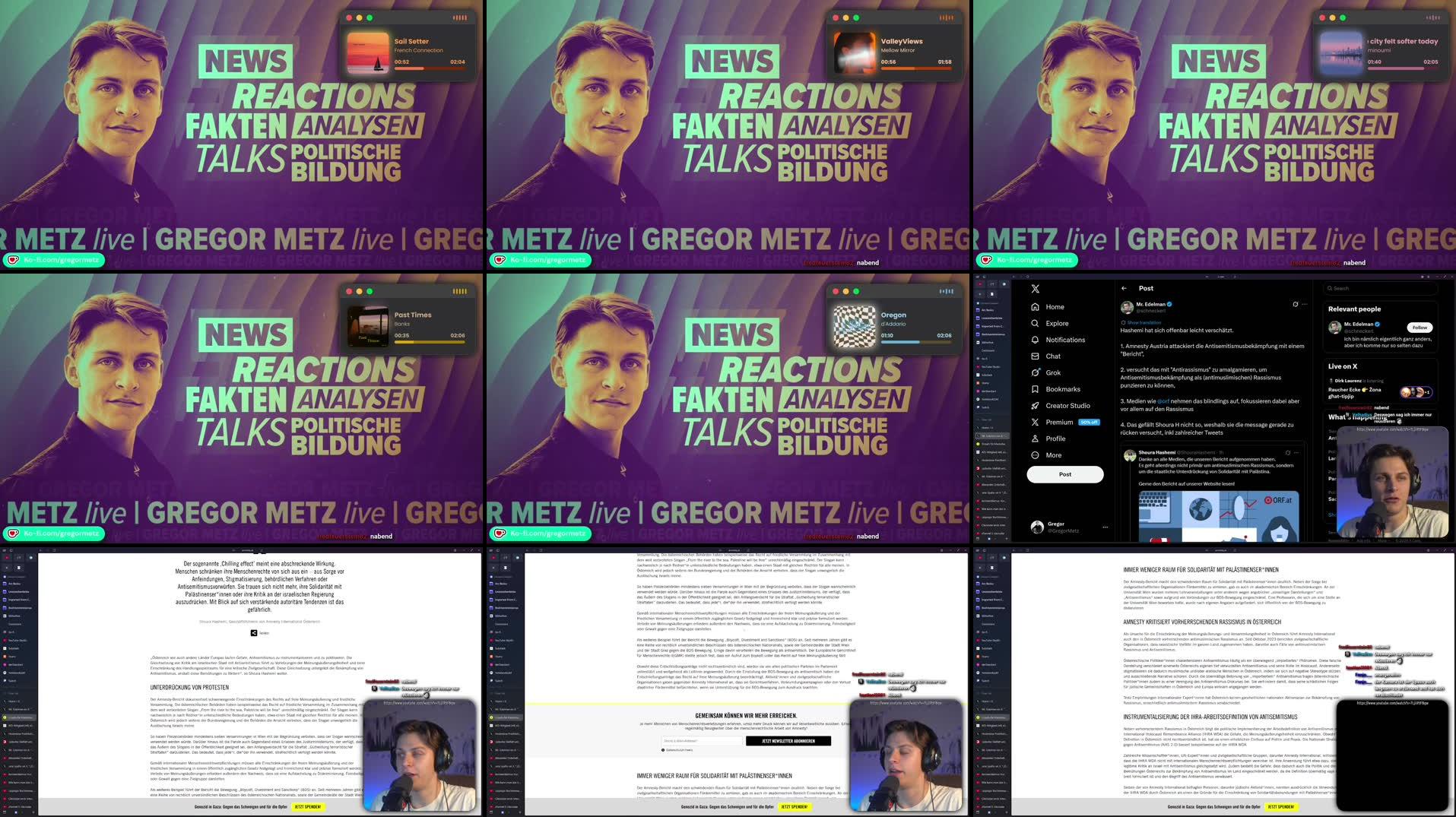This screenshot has height=817, width=1456.
Task: Open the Premium page with 50% off badge
Action: 1058,422
